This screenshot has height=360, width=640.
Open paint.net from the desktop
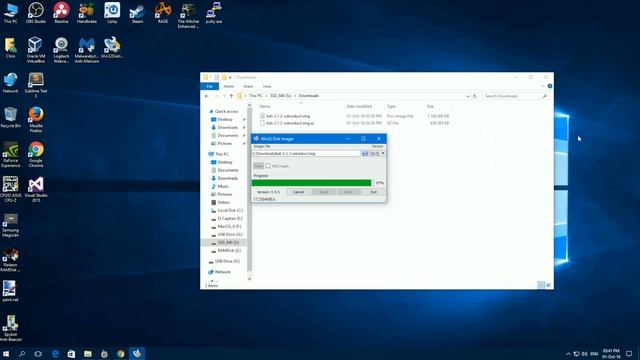pyautogui.click(x=10, y=291)
